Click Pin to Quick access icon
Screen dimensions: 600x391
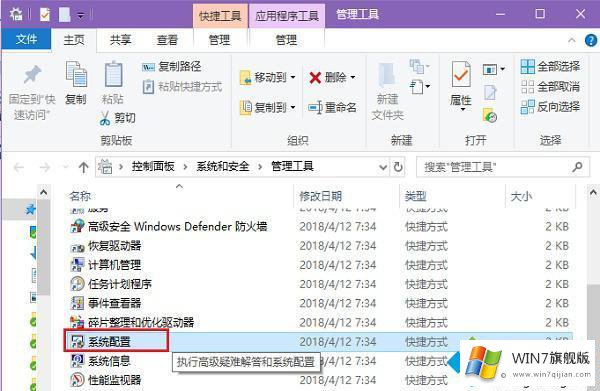pyautogui.click(x=32, y=75)
